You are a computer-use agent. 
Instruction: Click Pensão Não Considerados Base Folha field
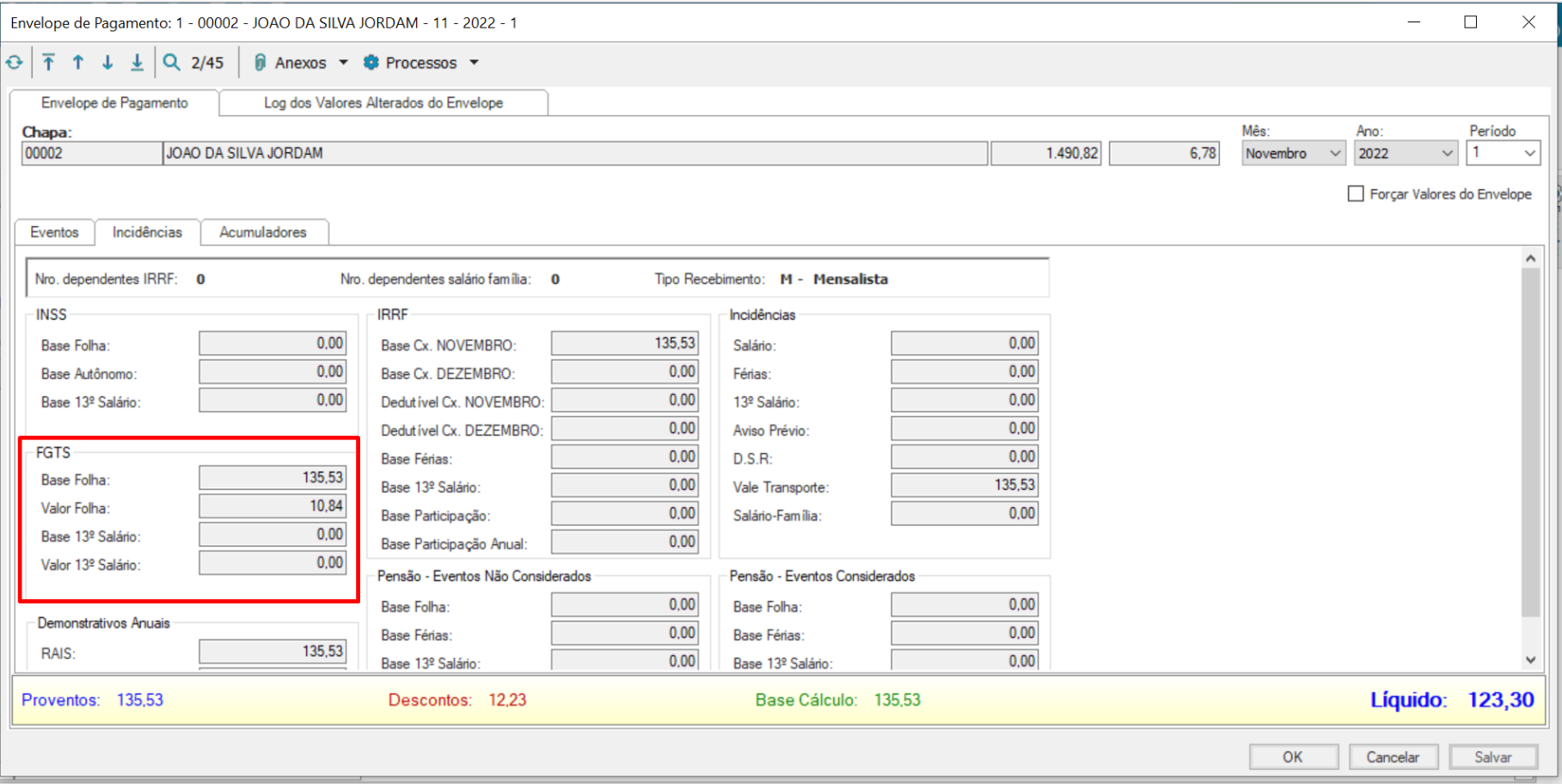click(x=625, y=605)
